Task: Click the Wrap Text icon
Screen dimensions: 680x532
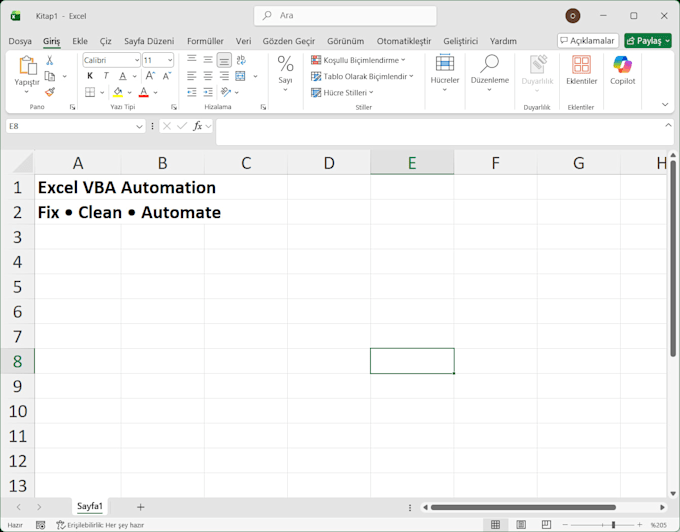Action: 241,60
